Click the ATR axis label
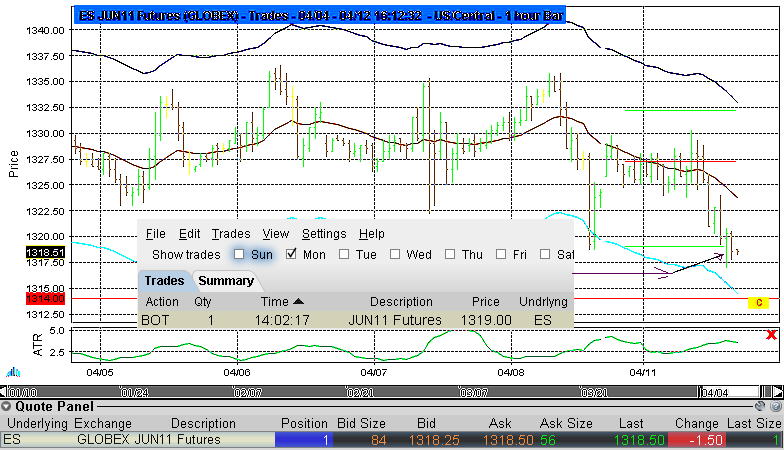 (x=38, y=345)
